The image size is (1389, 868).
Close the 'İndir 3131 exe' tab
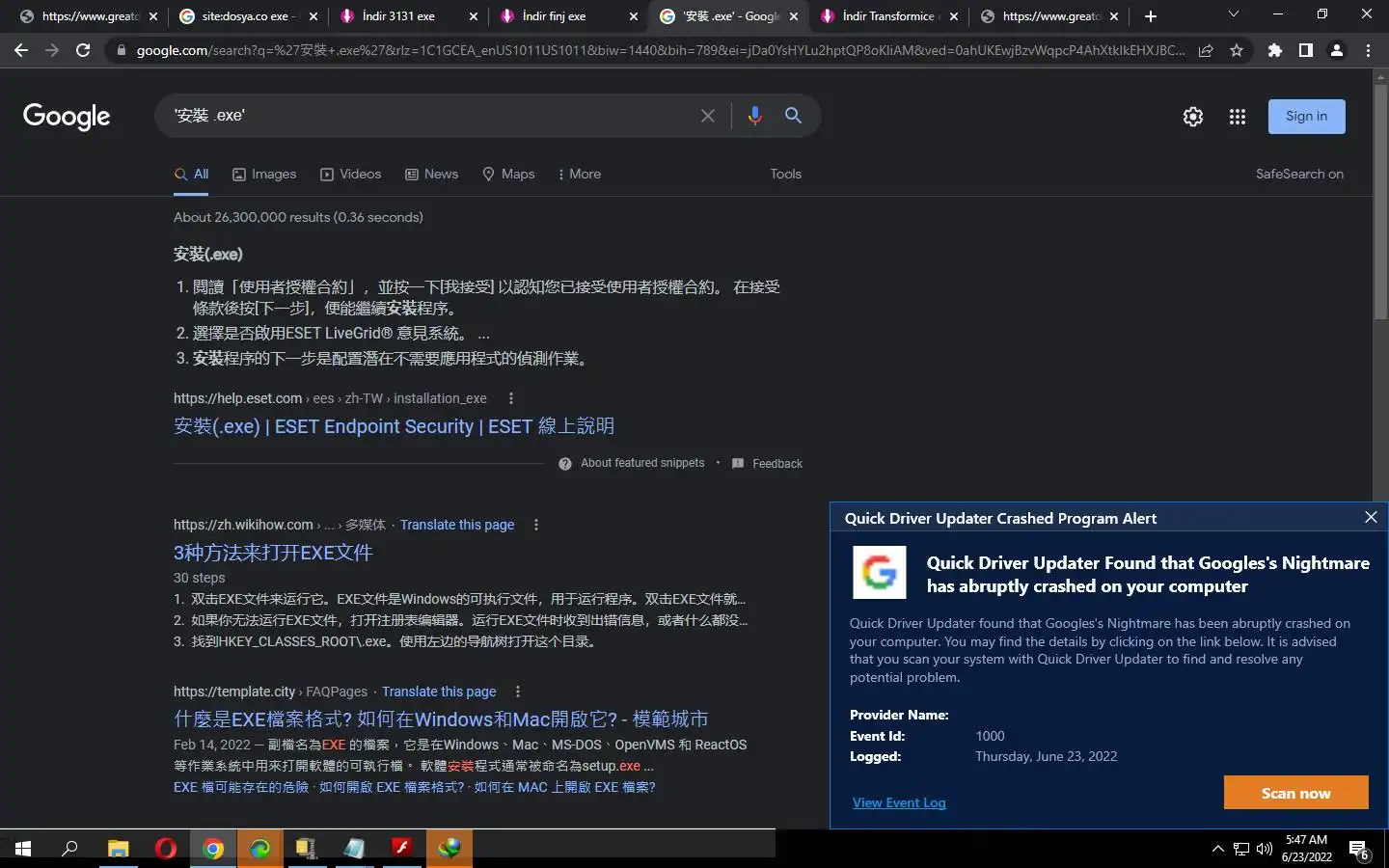click(473, 16)
